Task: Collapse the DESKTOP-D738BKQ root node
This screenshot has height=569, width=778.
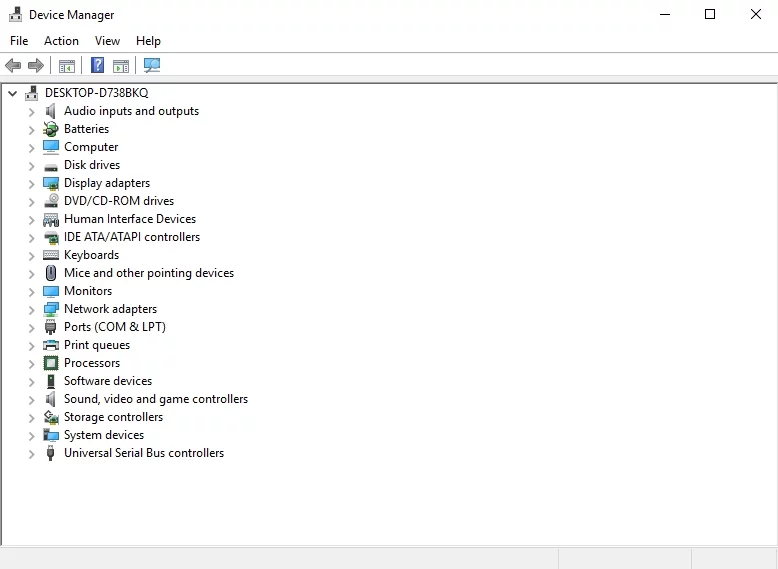Action: click(12, 93)
